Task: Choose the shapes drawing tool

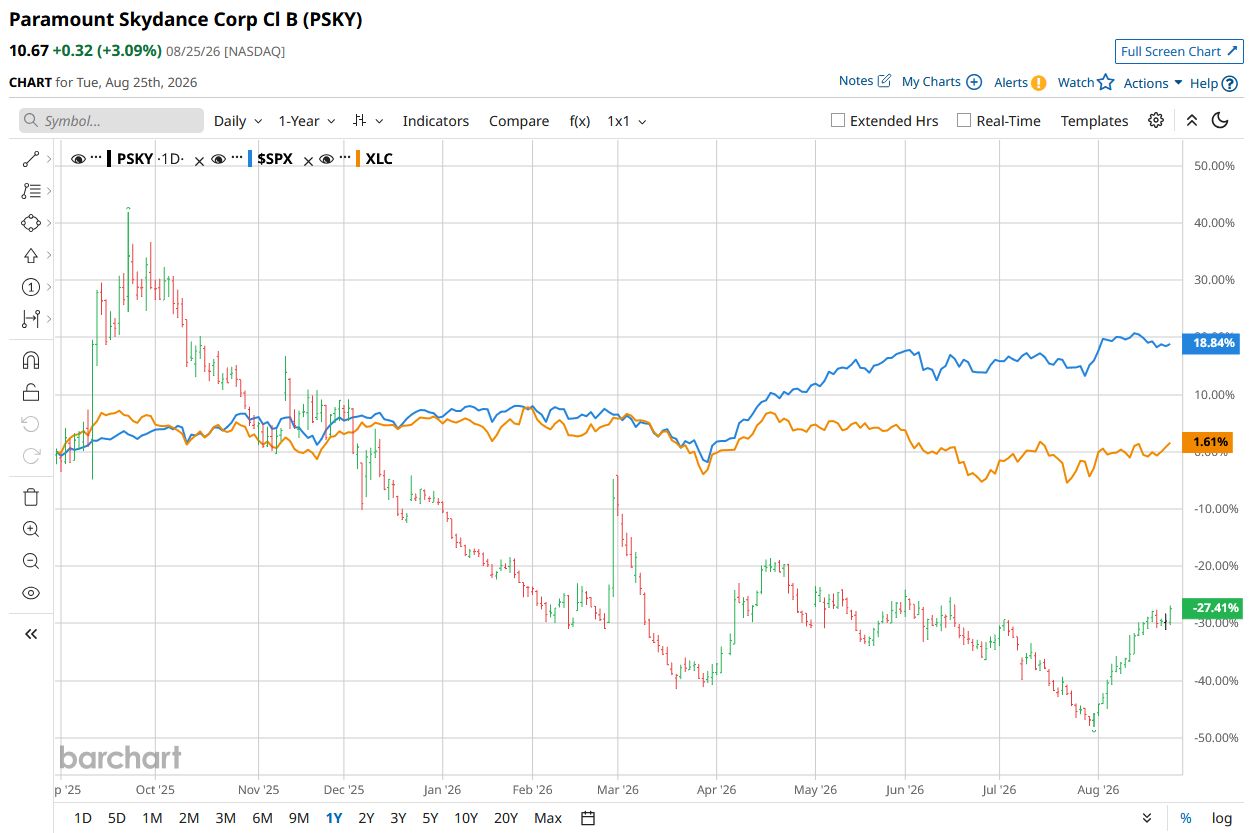Action: point(30,223)
